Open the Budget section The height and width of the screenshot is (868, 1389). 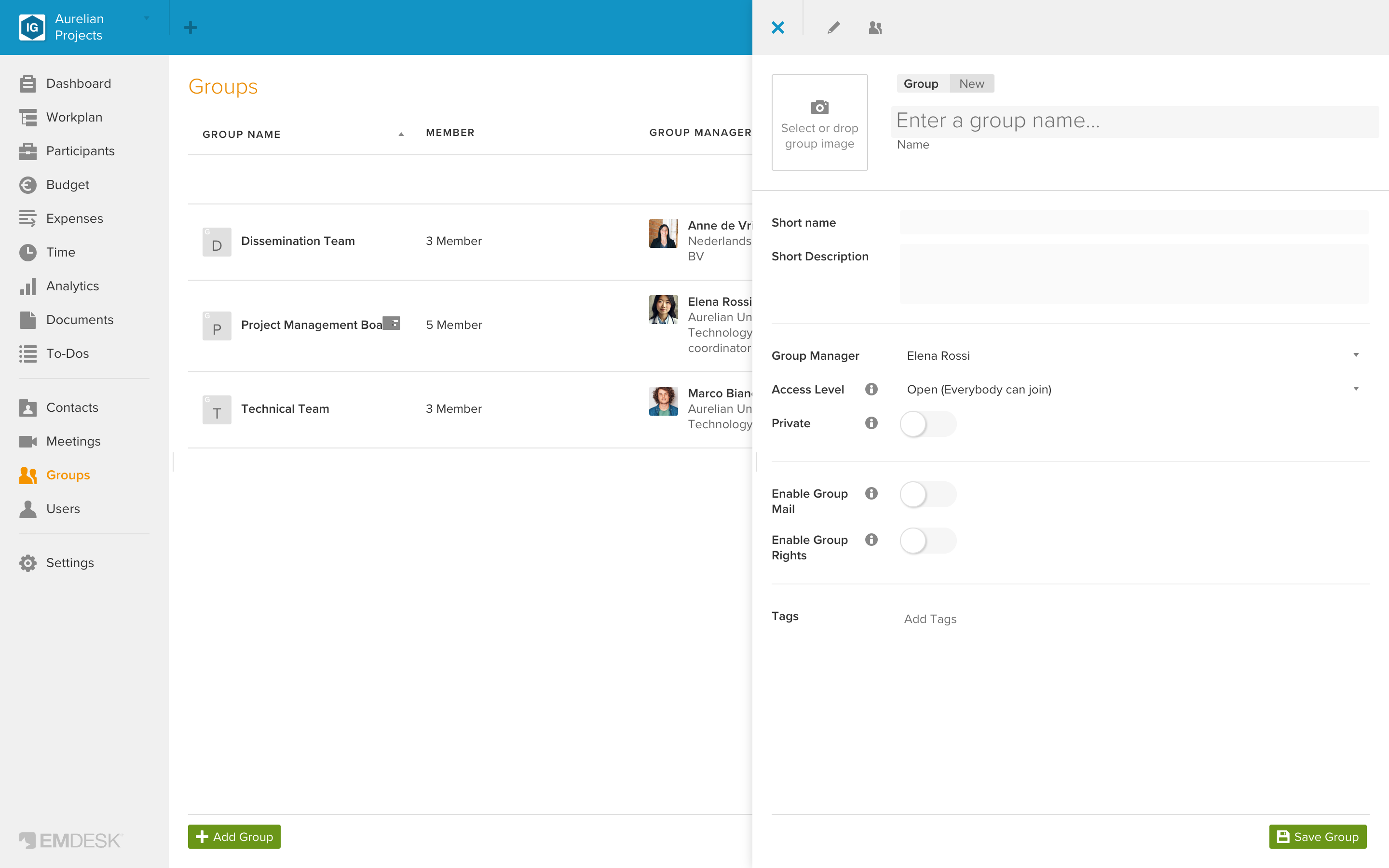54,185
